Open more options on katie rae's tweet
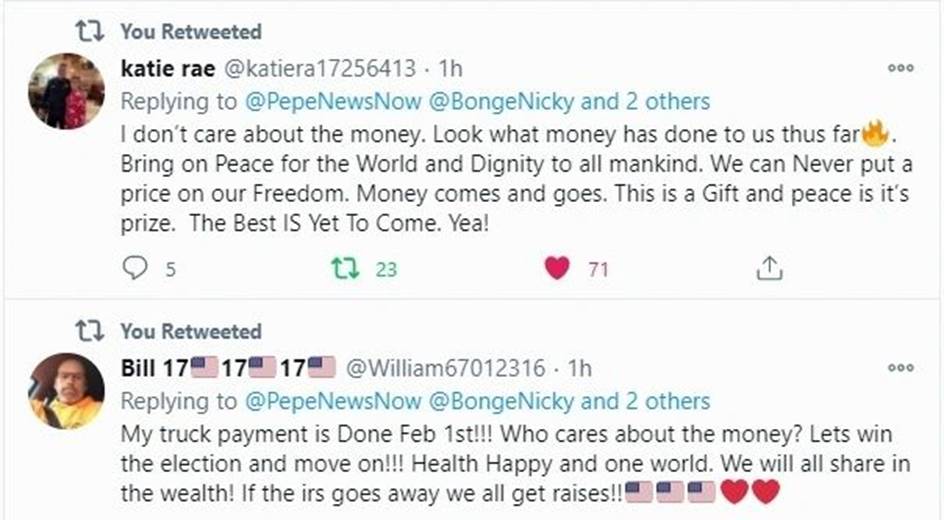The width and height of the screenshot is (944, 520). 901,68
